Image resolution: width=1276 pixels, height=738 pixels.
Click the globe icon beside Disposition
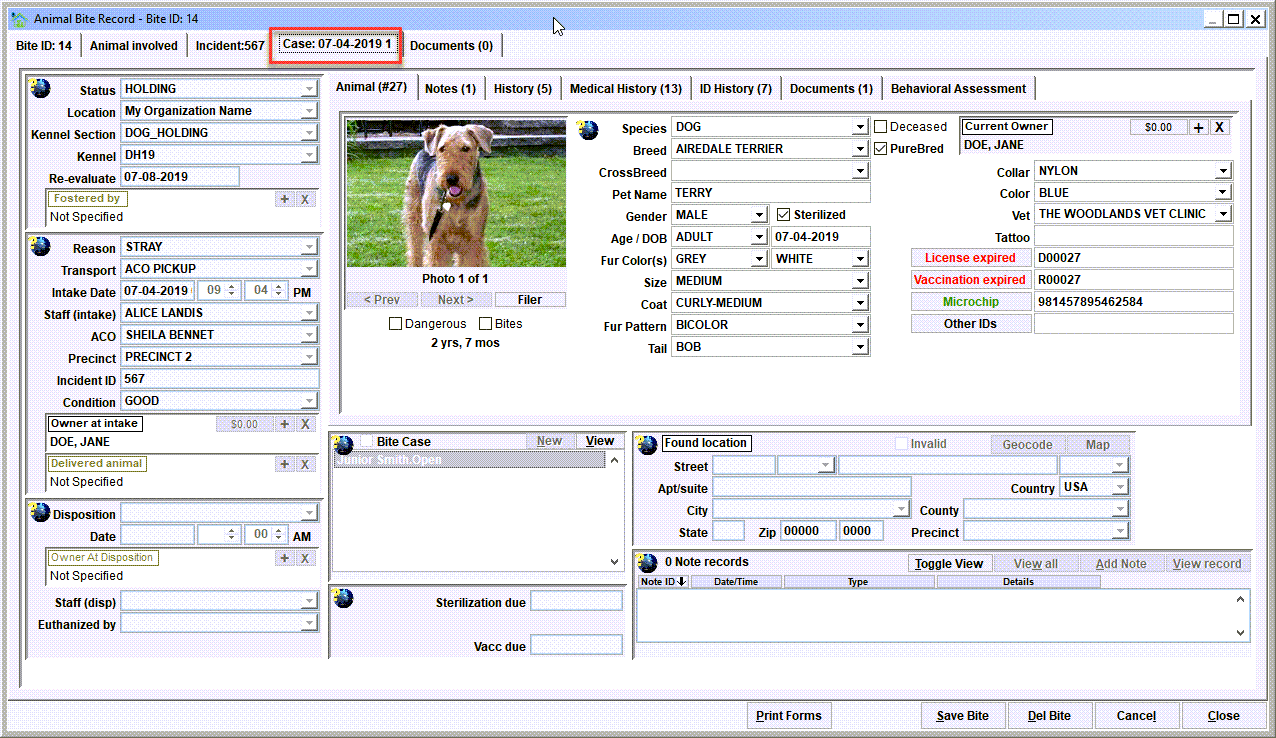pyautogui.click(x=40, y=512)
